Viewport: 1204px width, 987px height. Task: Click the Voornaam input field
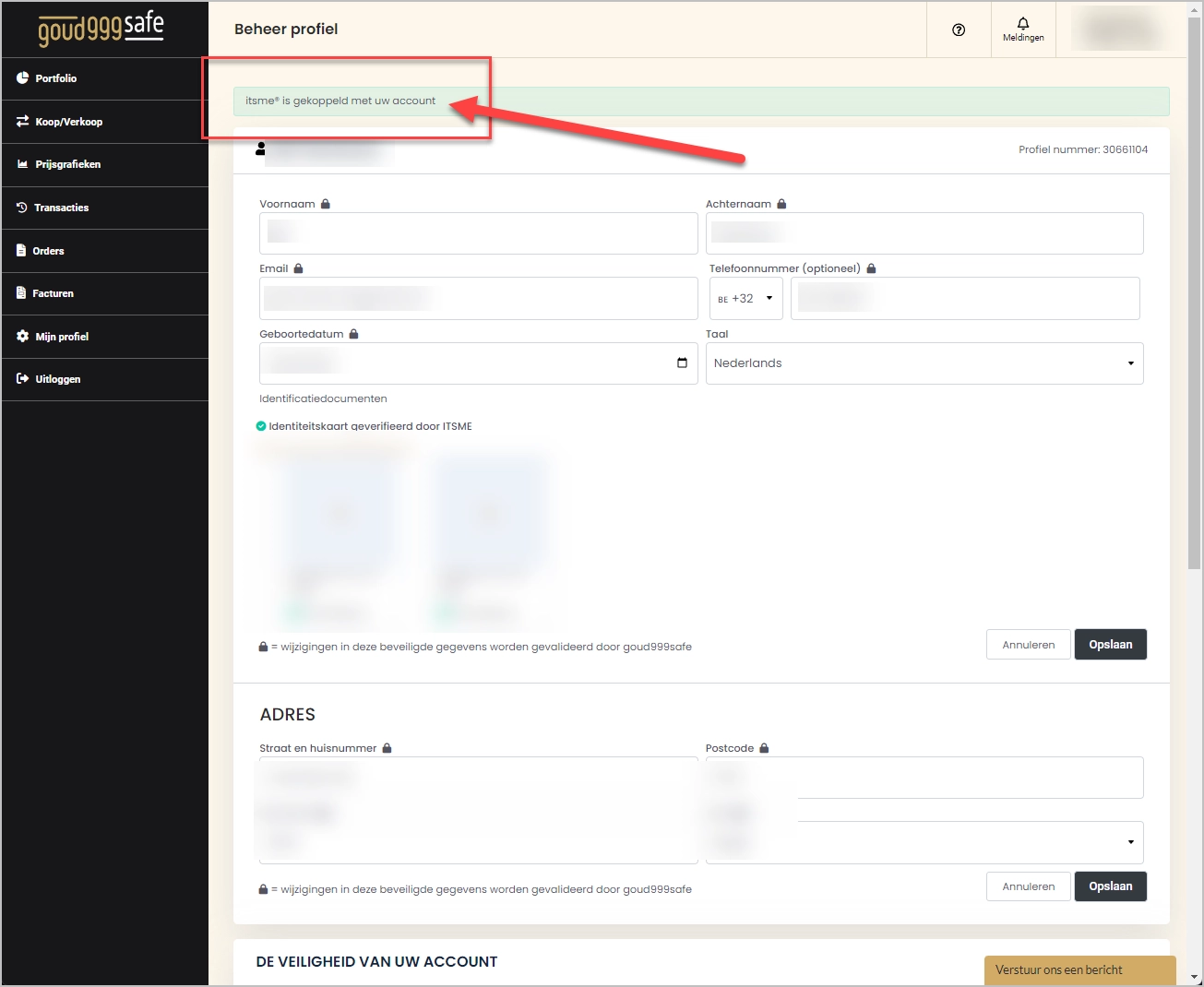coord(478,233)
